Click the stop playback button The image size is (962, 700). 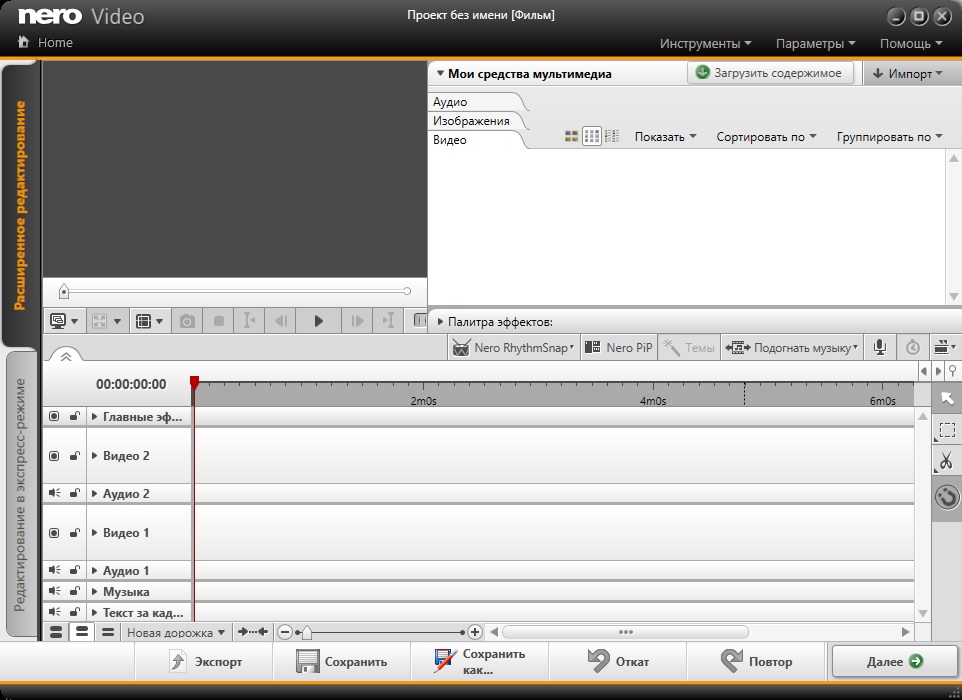pyautogui.click(x=218, y=321)
